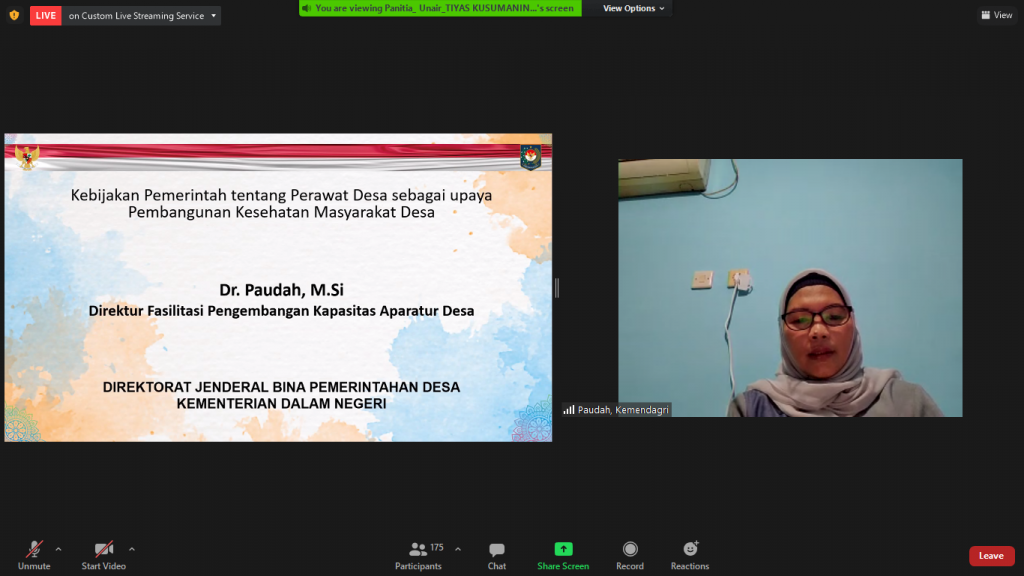Screen dimensions: 1024x576
Task: Click the divider handle between slide and video
Action: (x=557, y=288)
